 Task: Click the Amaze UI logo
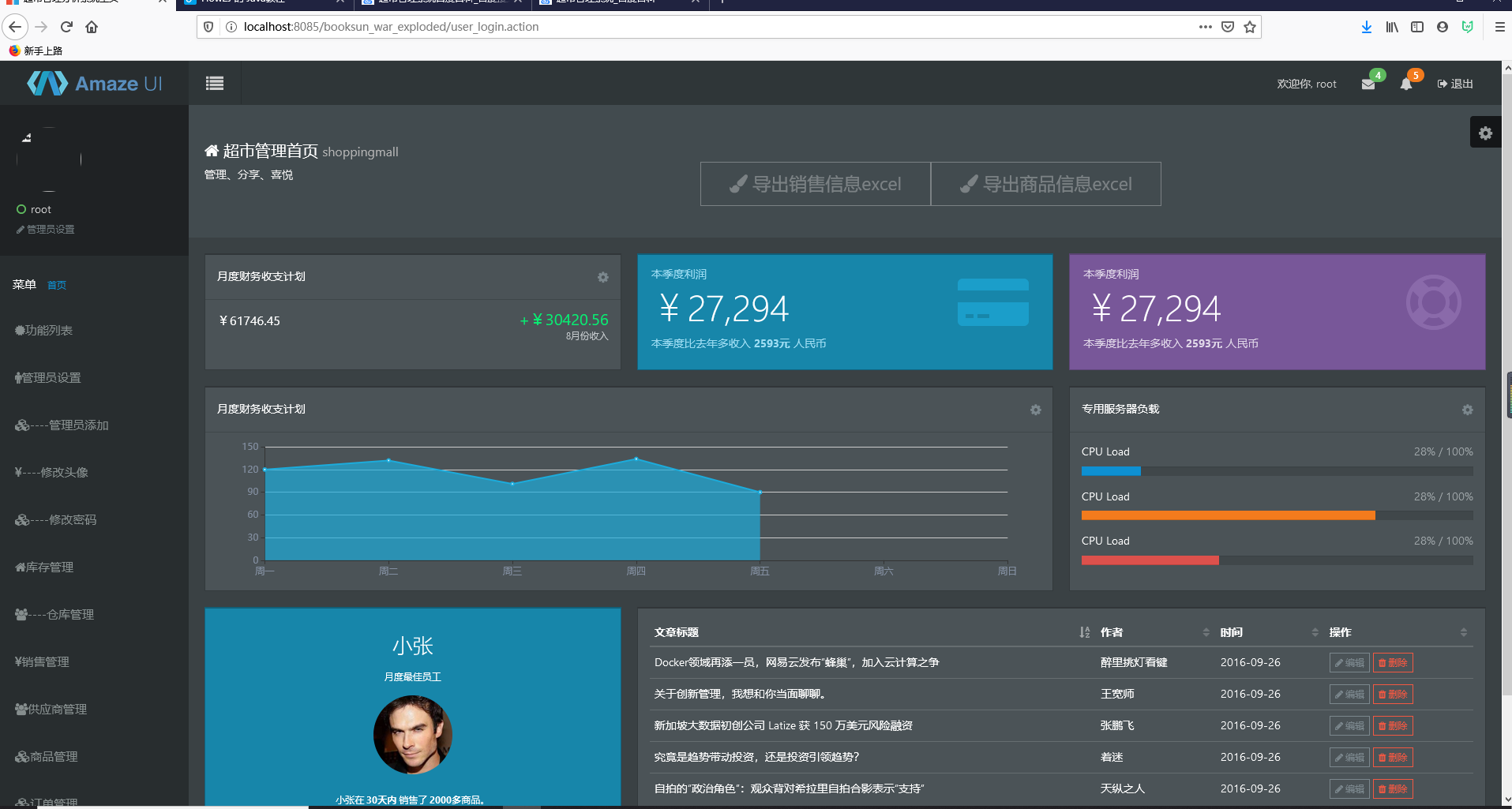pos(94,83)
